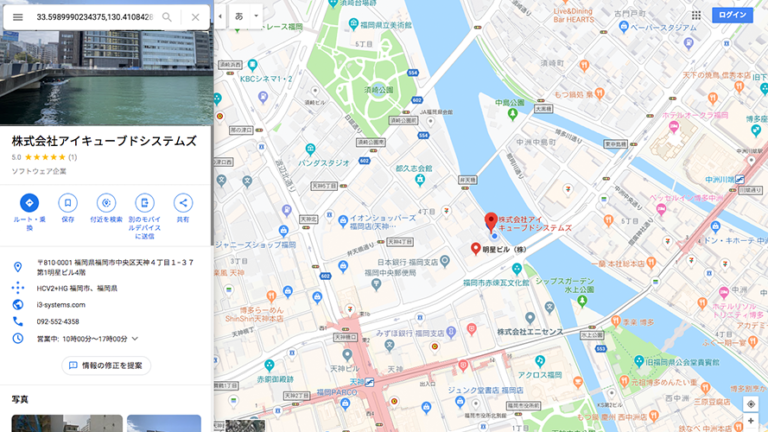Screen dimensions: 768x432
Task: Click the 共有 share icon
Action: pos(183,203)
